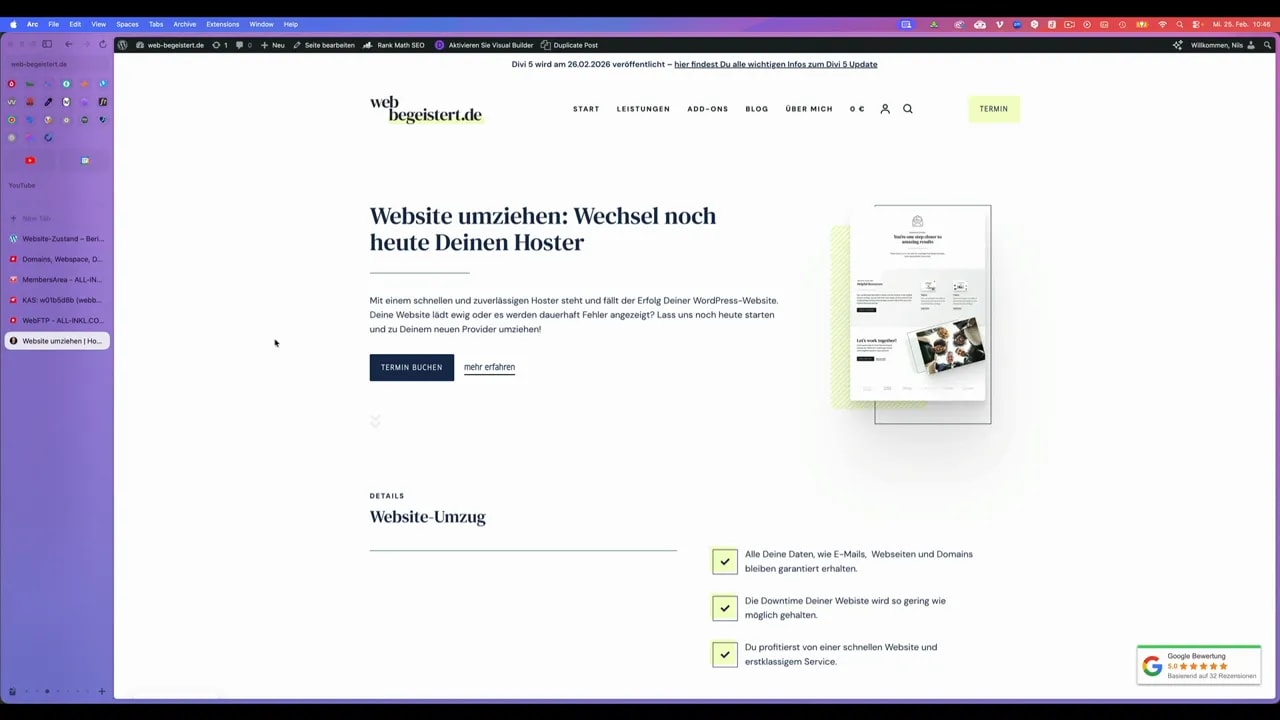Activate the Visual Builder from the admin bar
This screenshot has width=1280, height=720.
coord(485,45)
